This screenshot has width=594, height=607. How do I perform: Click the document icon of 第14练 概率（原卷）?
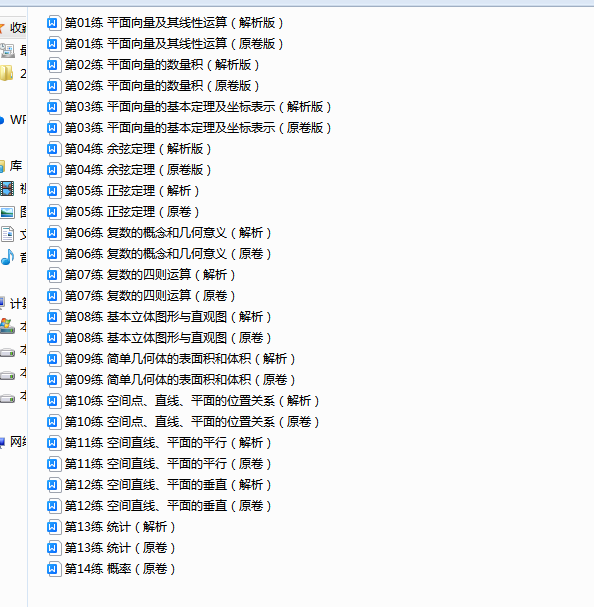point(53,569)
